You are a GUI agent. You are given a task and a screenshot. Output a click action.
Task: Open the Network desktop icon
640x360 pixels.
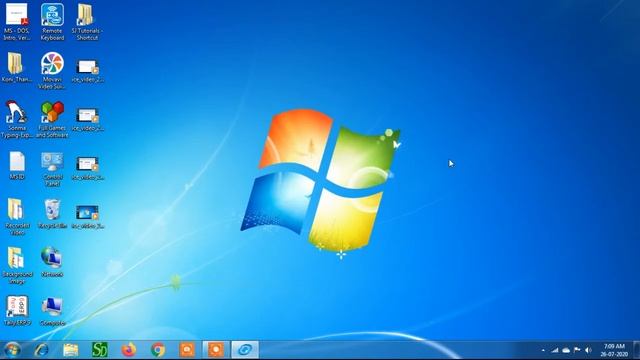click(x=52, y=262)
